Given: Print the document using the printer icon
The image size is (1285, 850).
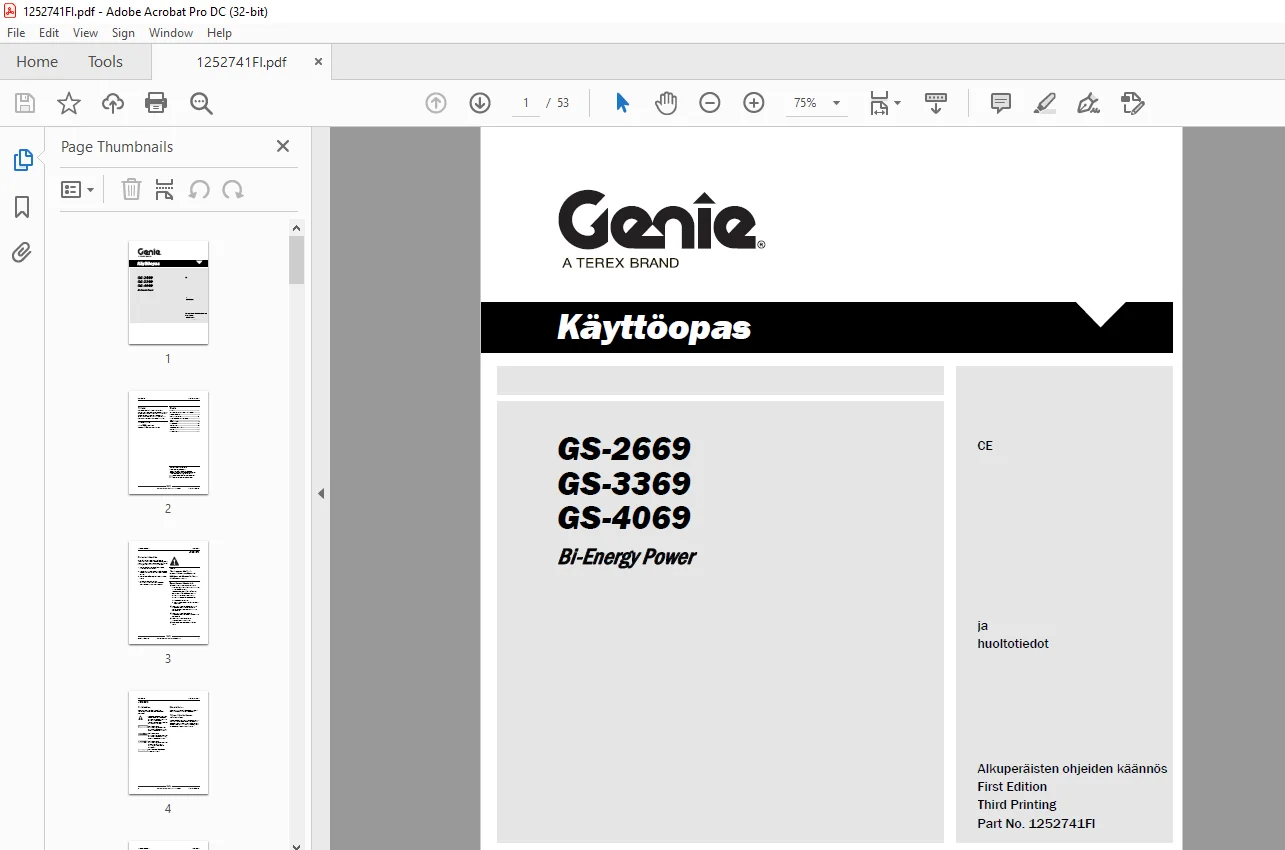Looking at the screenshot, I should (156, 103).
